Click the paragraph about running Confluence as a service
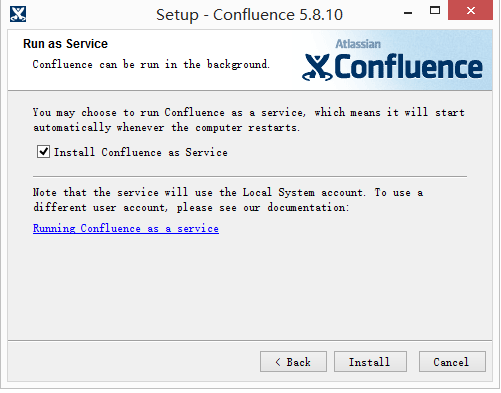This screenshot has height=393, width=501. point(249,120)
